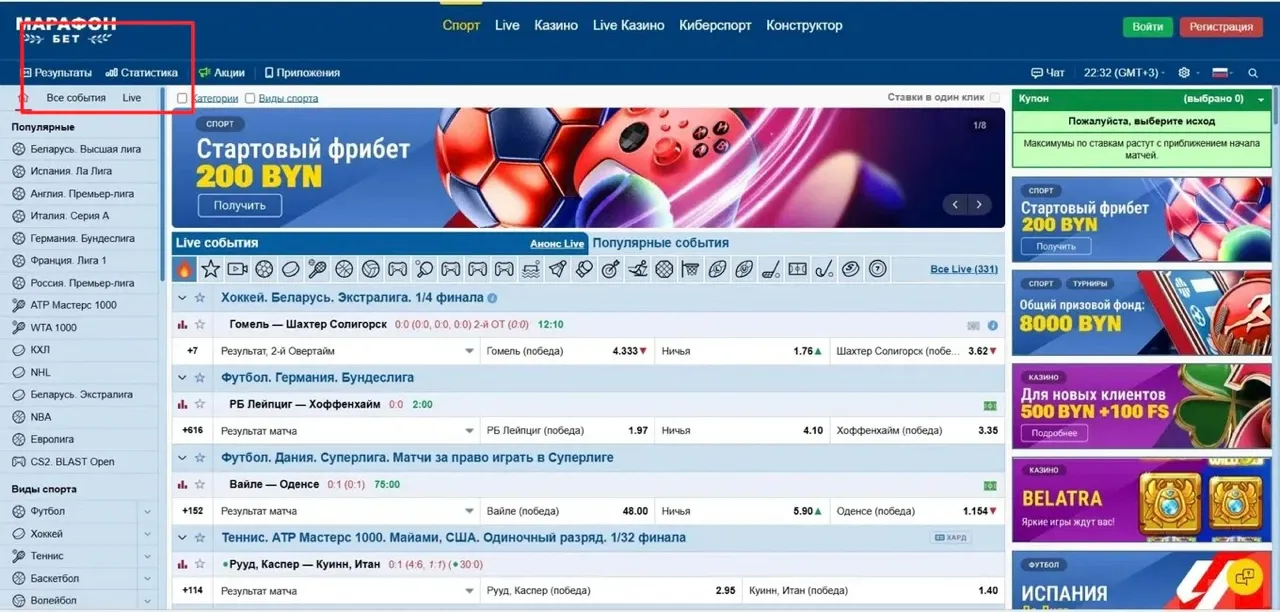Open the language flag dropdown
Image resolution: width=1280 pixels, height=612 pixels.
tap(1222, 73)
